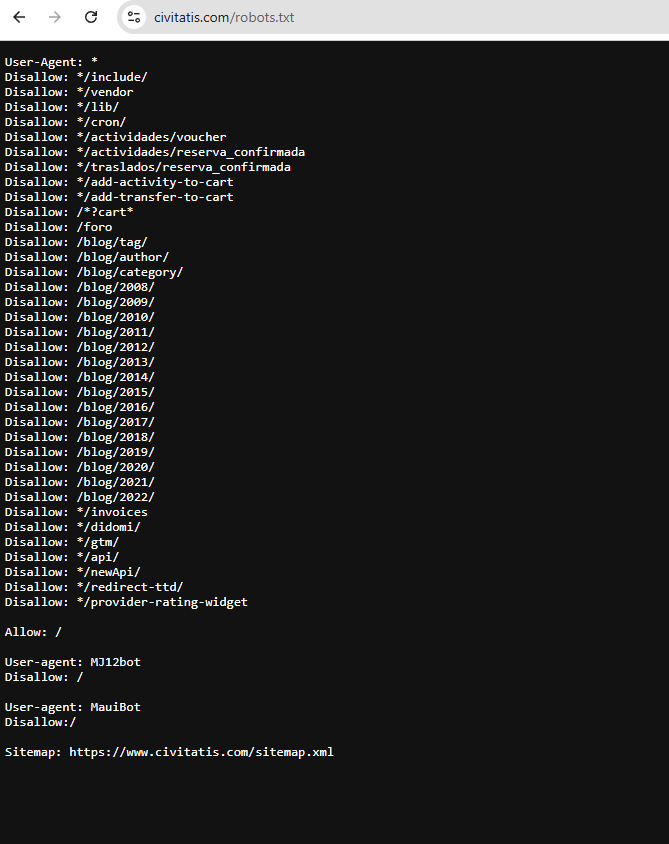Click the "Disallow: /blog/2022/" line
This screenshot has width=669, height=844.
click(79, 497)
